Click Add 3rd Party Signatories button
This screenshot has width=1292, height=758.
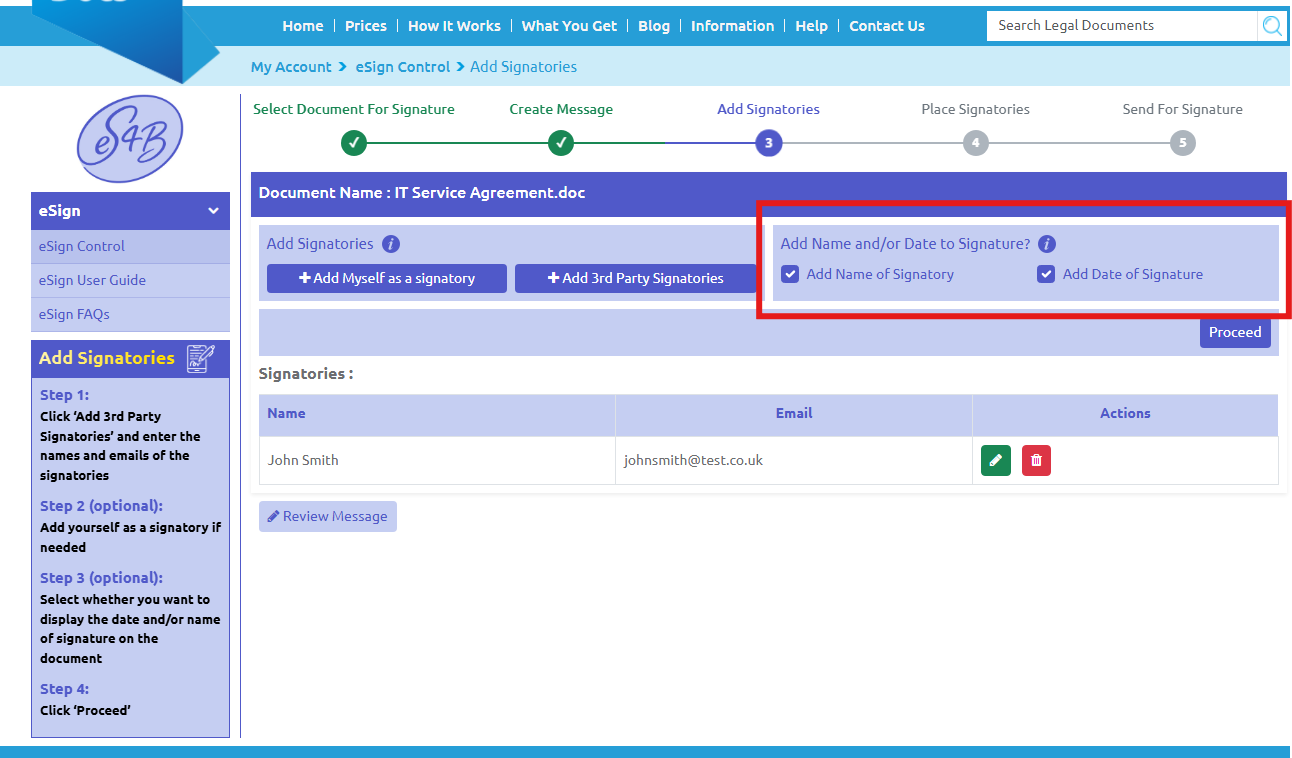[635, 278]
